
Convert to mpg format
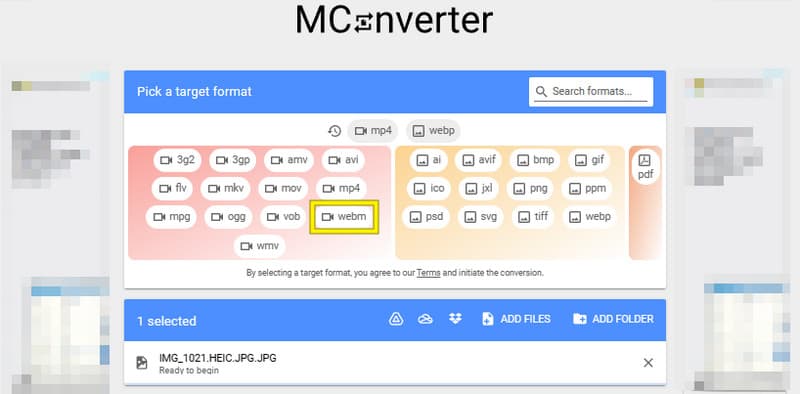(x=171, y=217)
